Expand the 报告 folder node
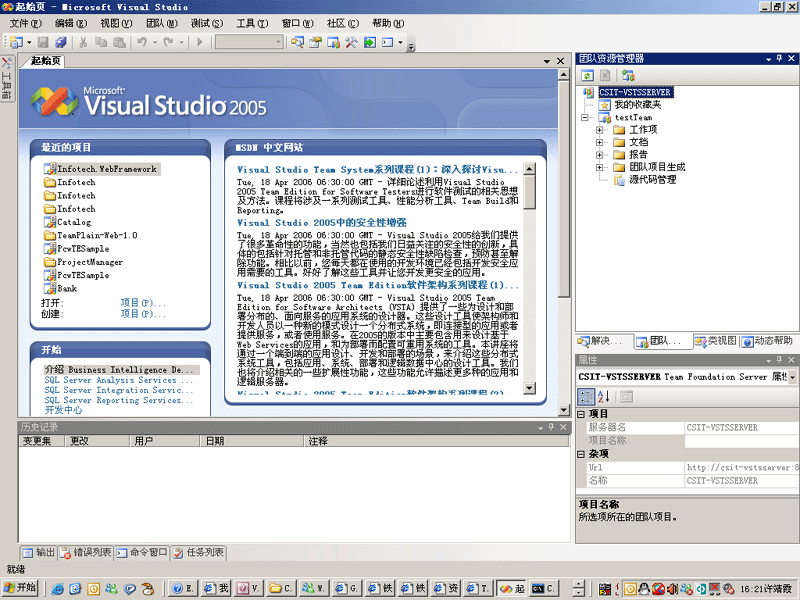The image size is (800, 600). tap(600, 155)
